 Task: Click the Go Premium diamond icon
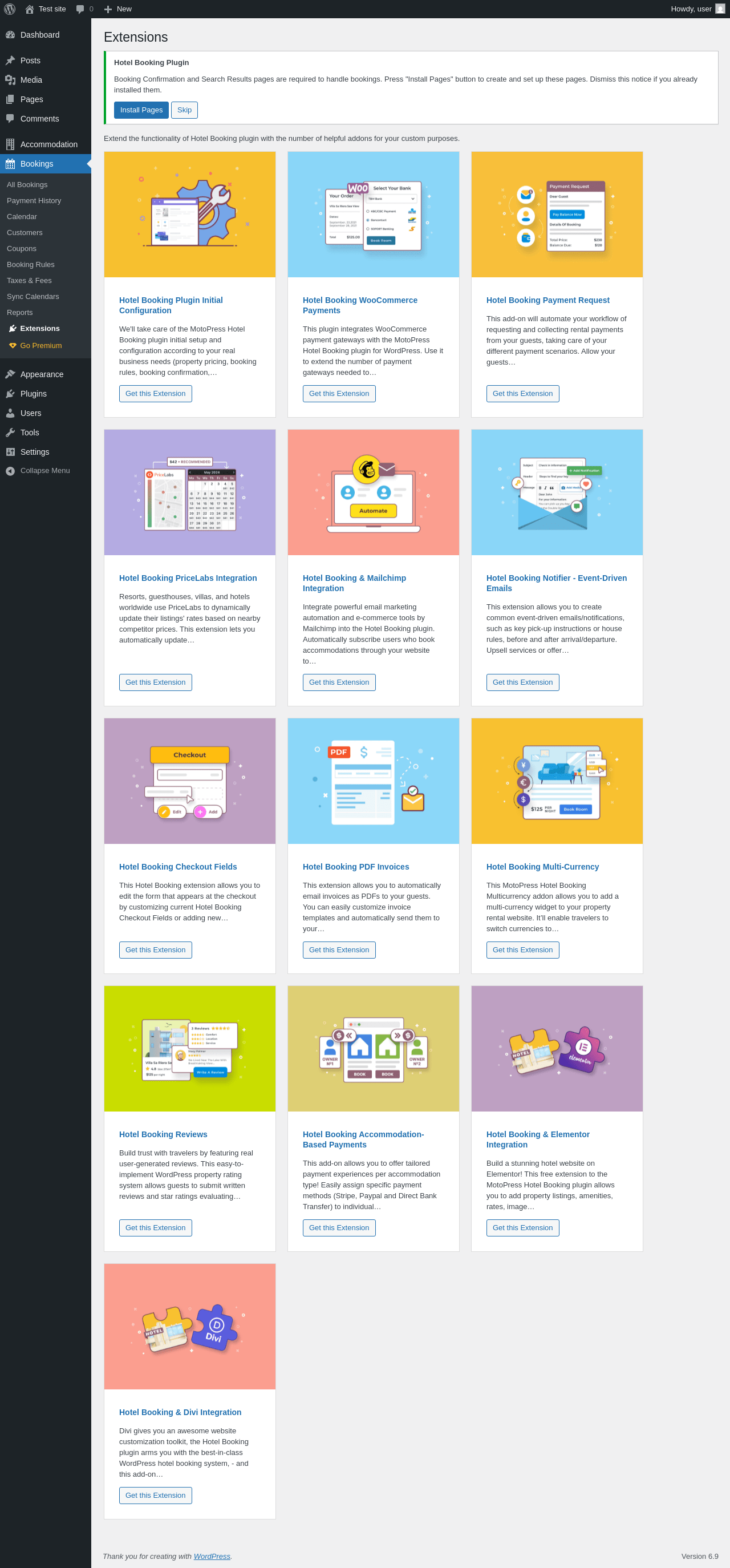tap(13, 346)
